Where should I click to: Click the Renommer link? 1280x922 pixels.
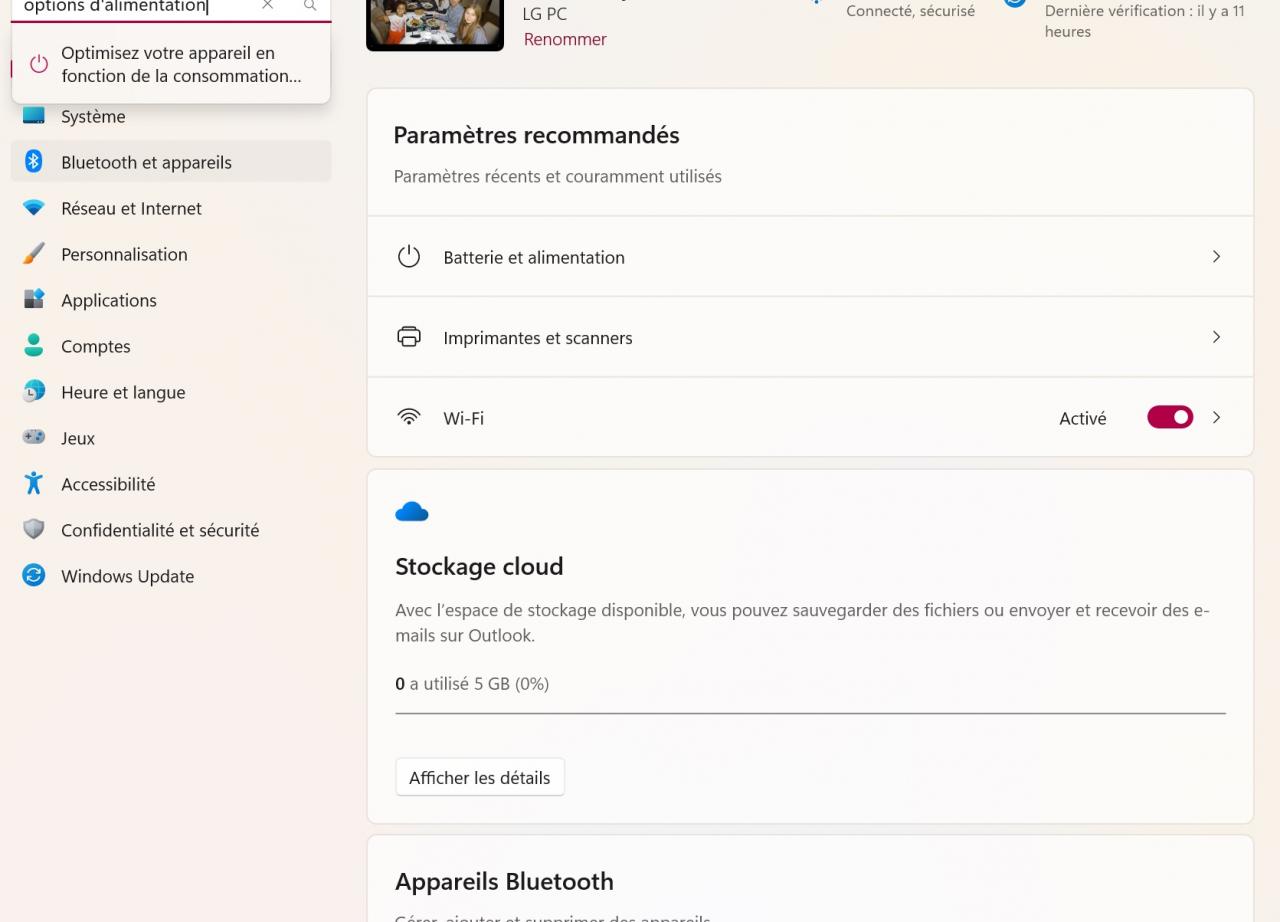pos(565,39)
